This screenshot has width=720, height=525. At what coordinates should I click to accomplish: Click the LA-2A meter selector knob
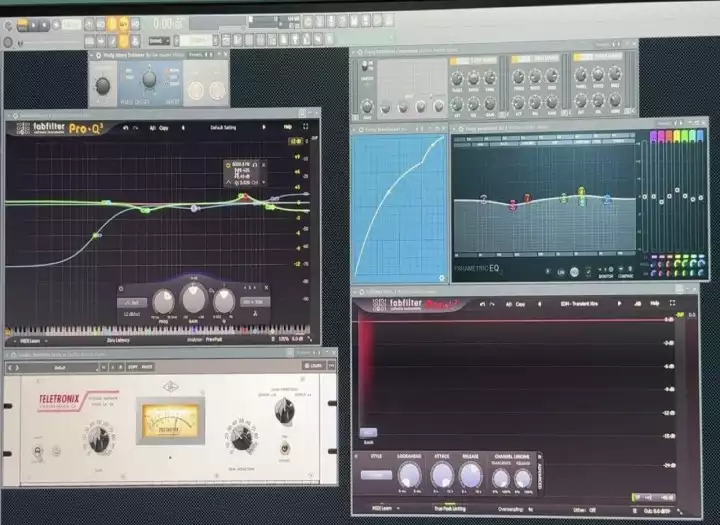pyautogui.click(x=284, y=411)
